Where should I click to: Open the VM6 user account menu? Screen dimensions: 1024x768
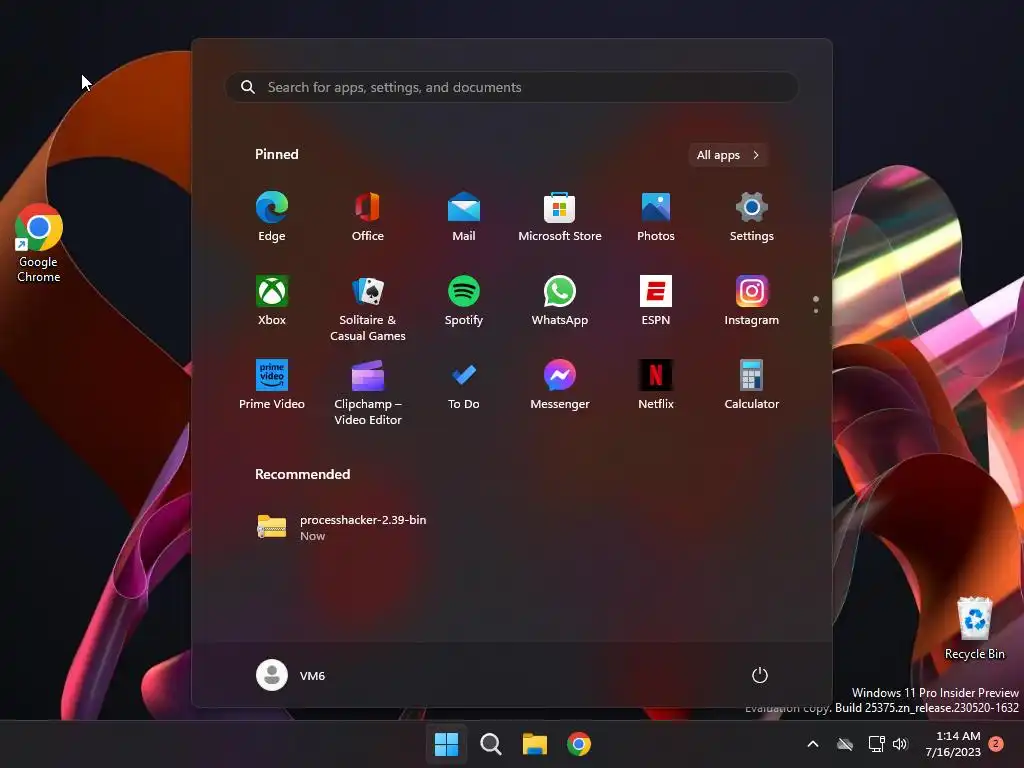pos(291,675)
